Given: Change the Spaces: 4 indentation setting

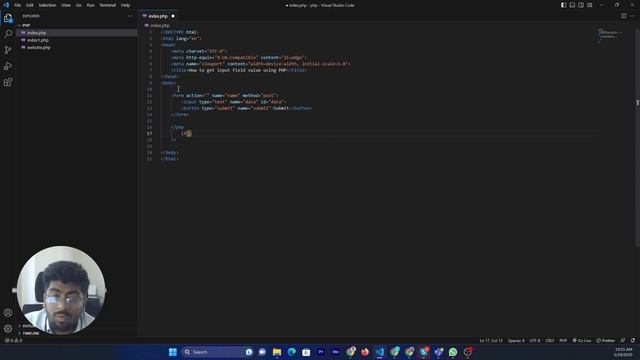Looking at the screenshot, I should [516, 340].
